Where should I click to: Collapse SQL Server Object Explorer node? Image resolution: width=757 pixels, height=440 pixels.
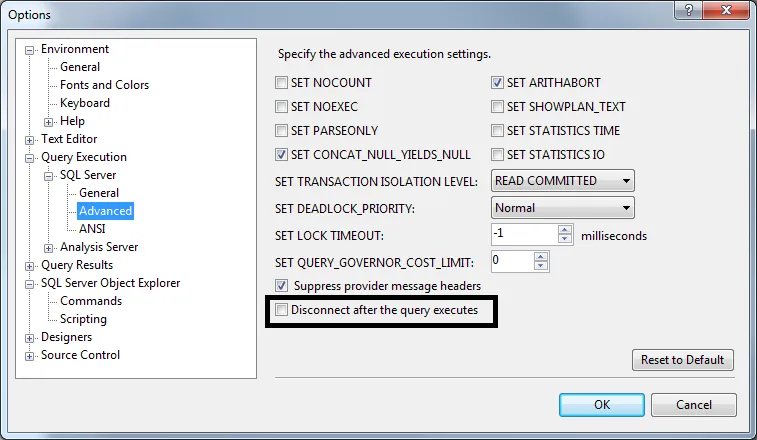[29, 284]
